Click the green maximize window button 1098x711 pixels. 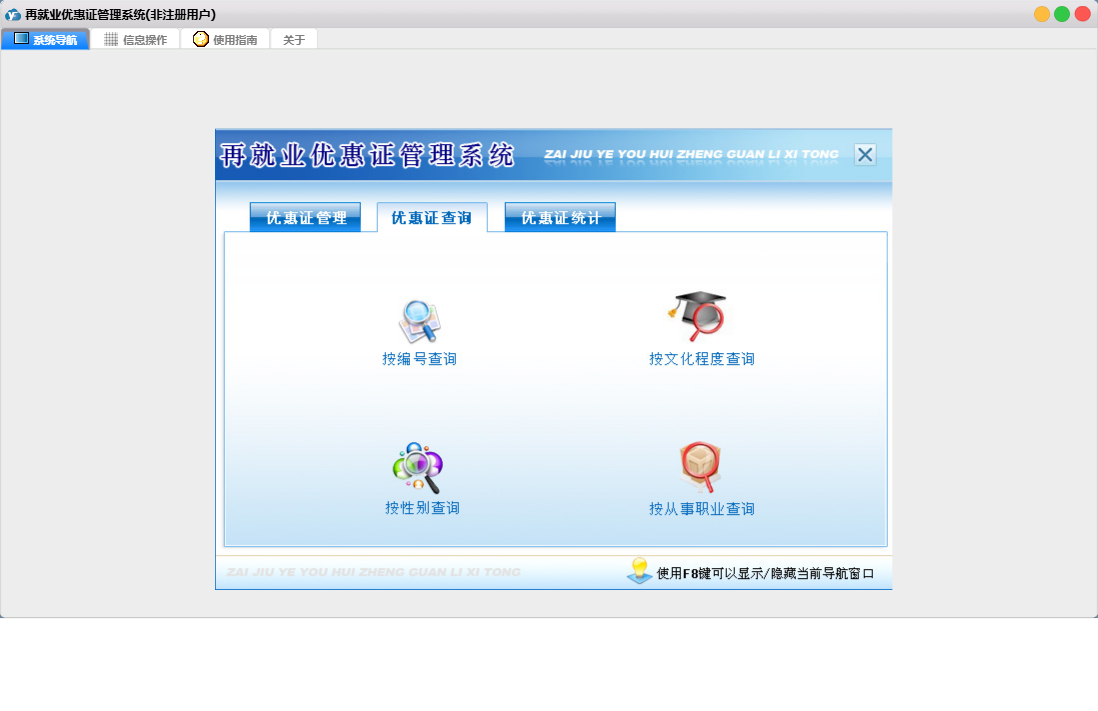[x=1062, y=14]
